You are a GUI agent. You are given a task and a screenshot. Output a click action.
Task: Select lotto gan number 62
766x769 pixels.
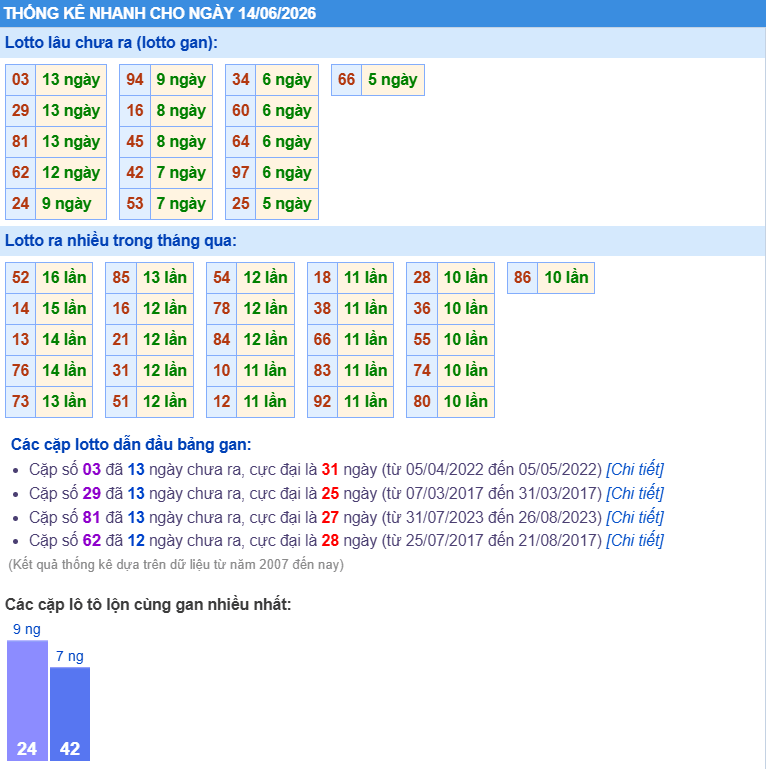[x=21, y=173]
